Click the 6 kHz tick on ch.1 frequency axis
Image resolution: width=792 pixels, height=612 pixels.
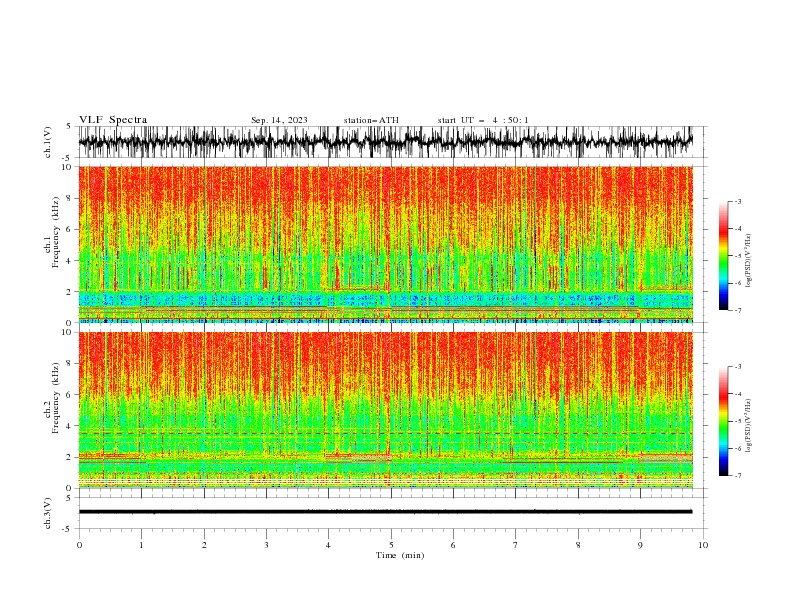(x=69, y=229)
